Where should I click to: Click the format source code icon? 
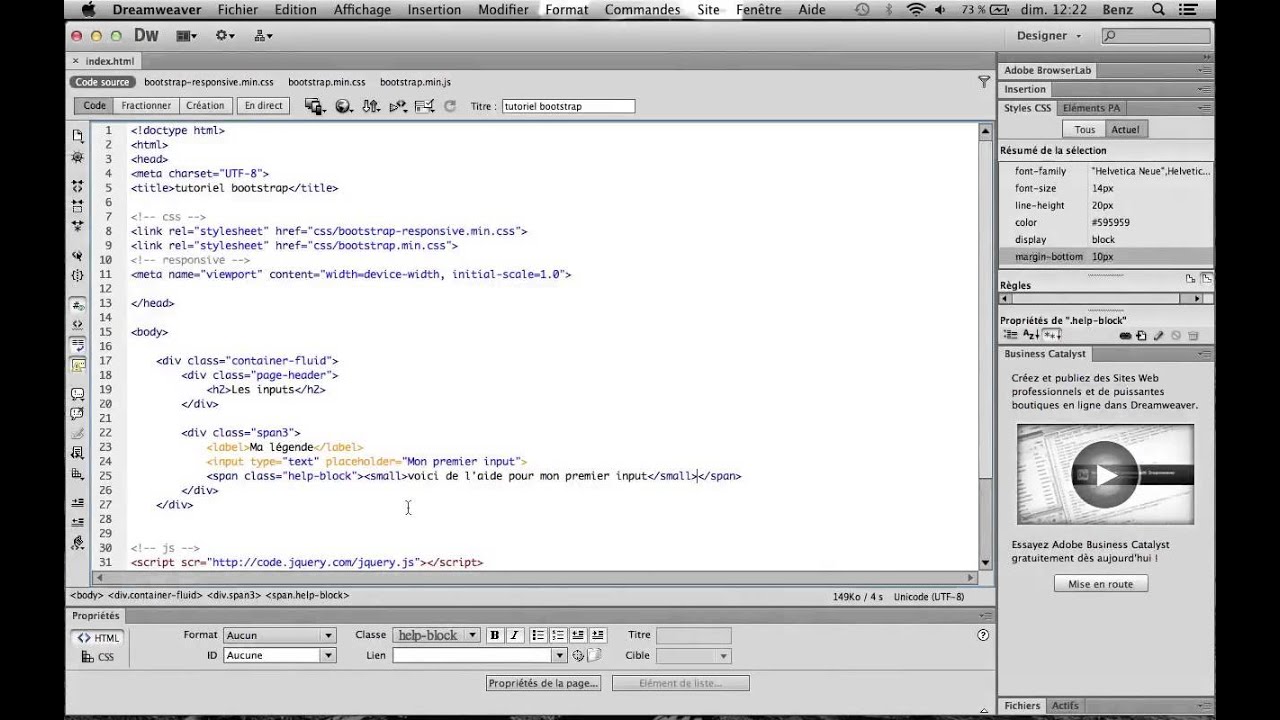tap(78, 543)
